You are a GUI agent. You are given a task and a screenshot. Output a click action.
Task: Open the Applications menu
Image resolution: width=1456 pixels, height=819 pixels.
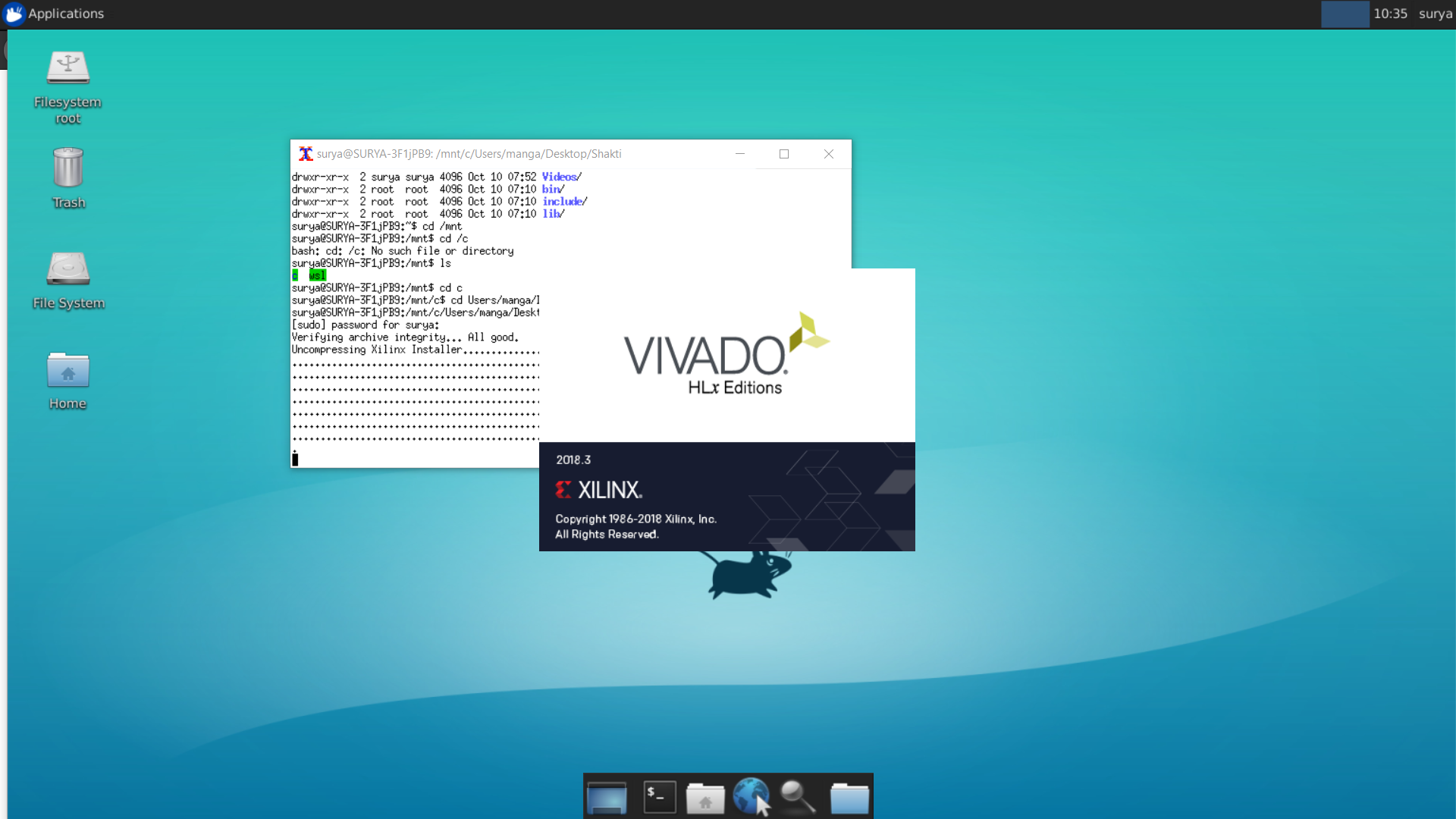pos(53,14)
